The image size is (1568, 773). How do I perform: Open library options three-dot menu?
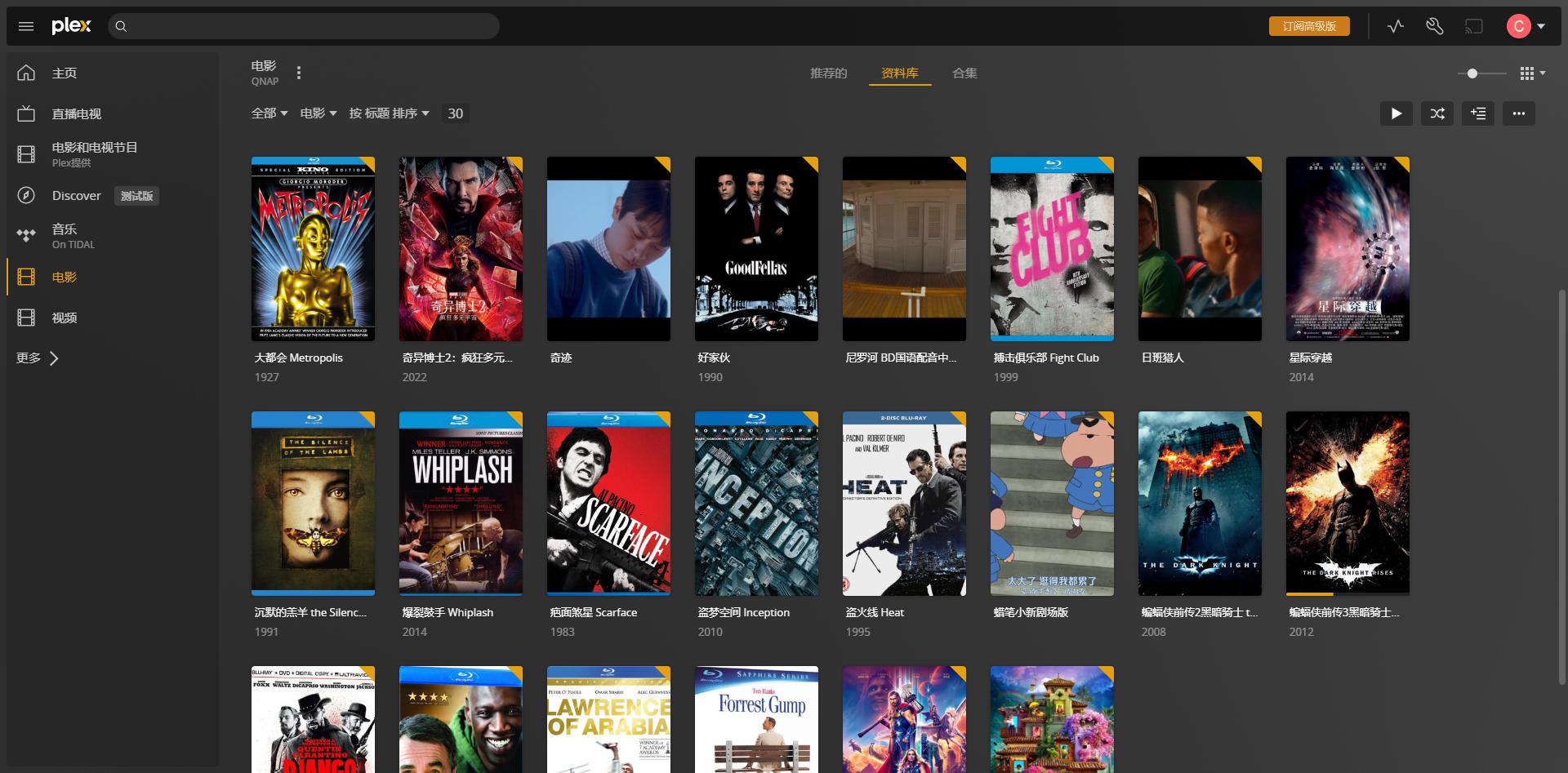pyautogui.click(x=299, y=73)
